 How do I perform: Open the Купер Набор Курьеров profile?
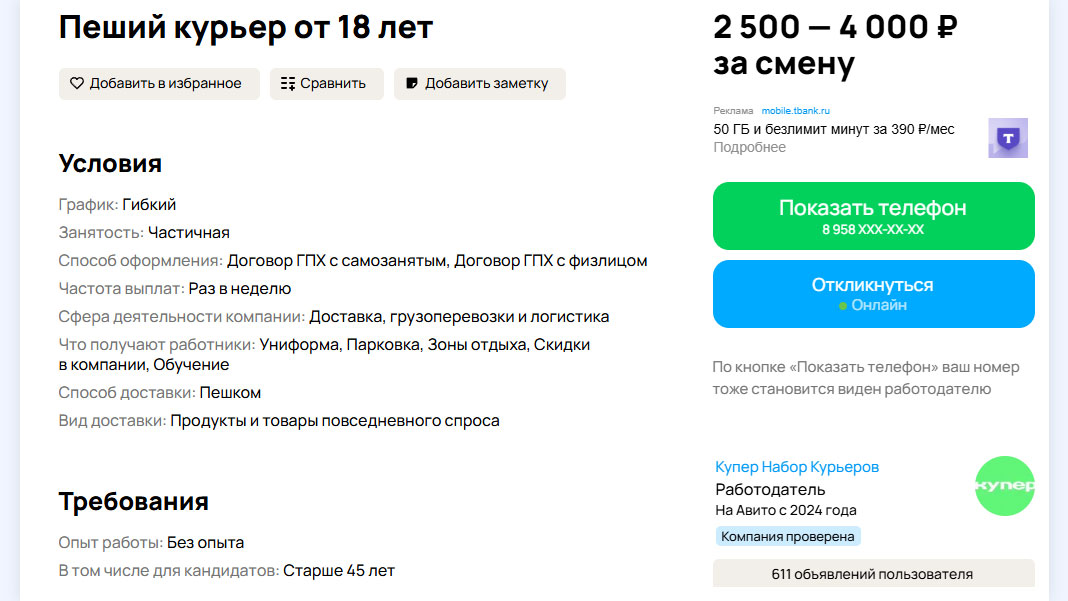(797, 467)
